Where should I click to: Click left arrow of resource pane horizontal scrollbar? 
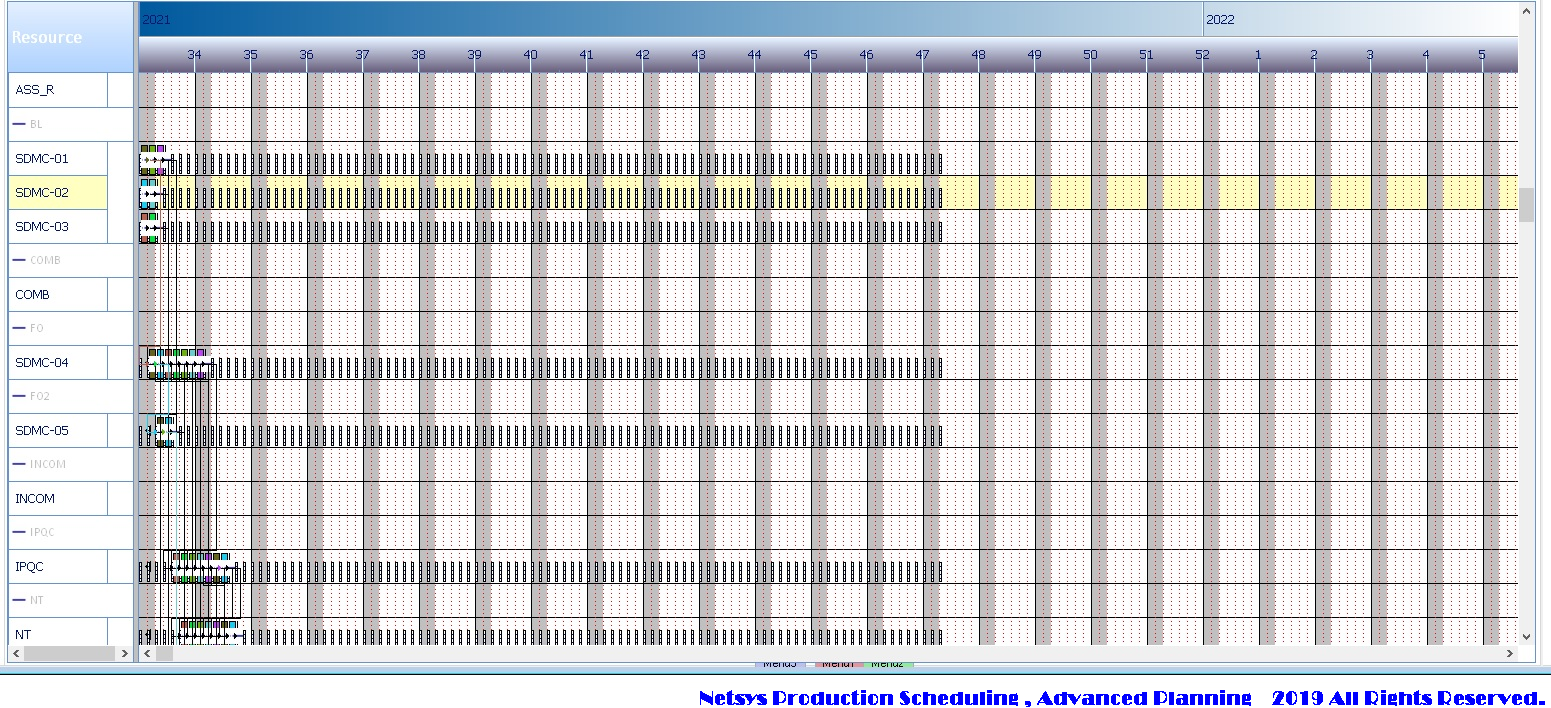pos(15,654)
